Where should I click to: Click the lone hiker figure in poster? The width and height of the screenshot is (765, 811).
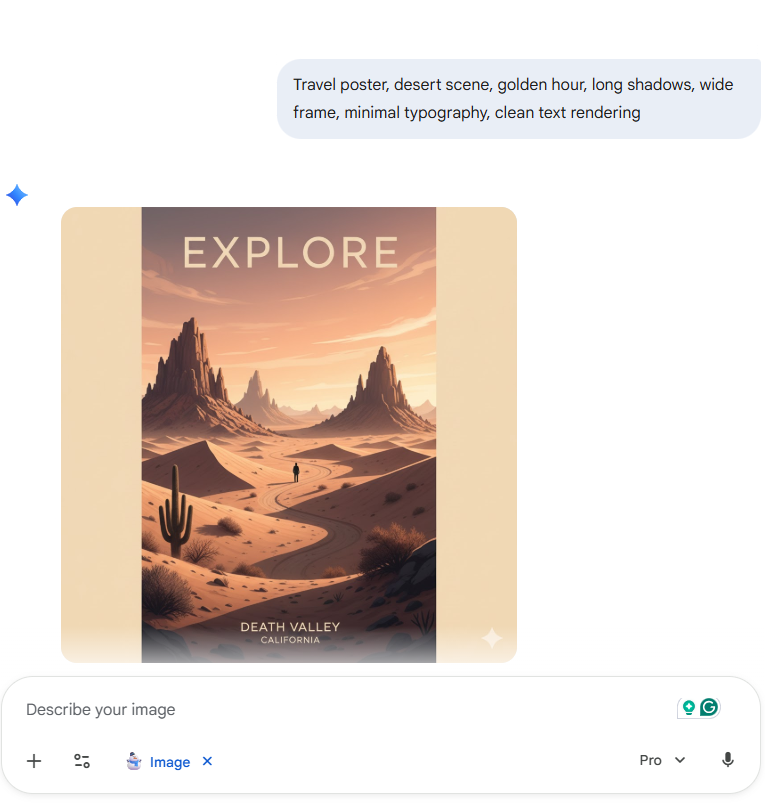[x=296, y=472]
